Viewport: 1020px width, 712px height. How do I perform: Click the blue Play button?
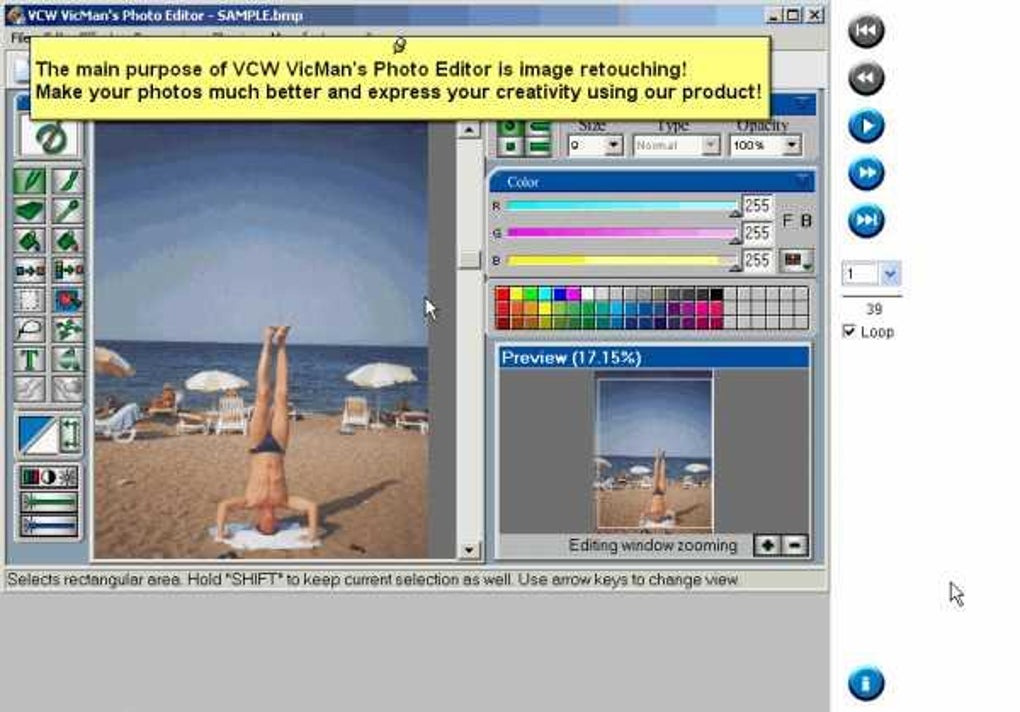click(x=866, y=125)
